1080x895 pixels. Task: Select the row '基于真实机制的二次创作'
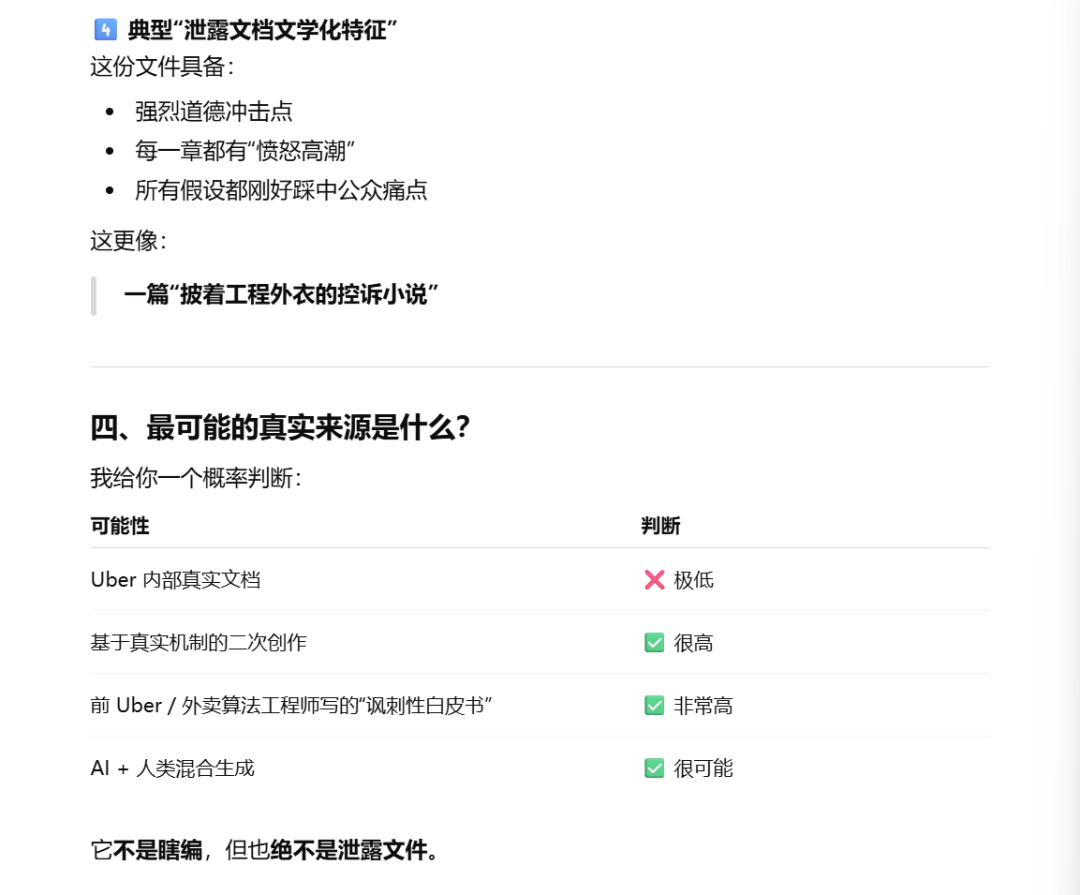198,643
